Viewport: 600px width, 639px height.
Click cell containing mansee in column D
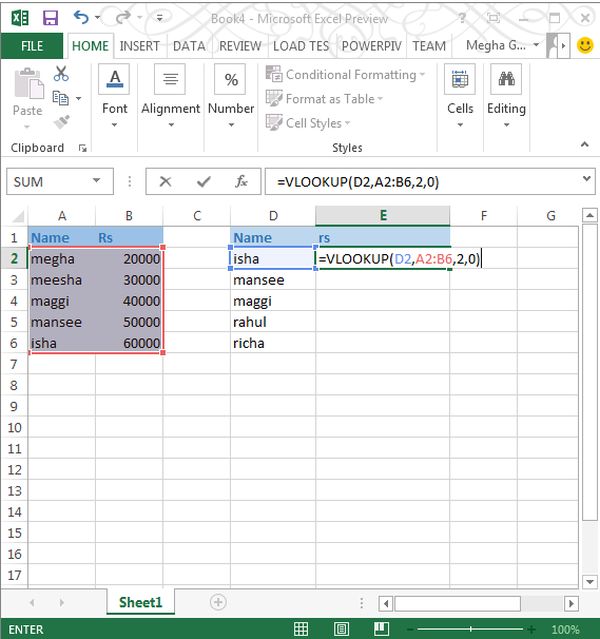click(x=273, y=280)
